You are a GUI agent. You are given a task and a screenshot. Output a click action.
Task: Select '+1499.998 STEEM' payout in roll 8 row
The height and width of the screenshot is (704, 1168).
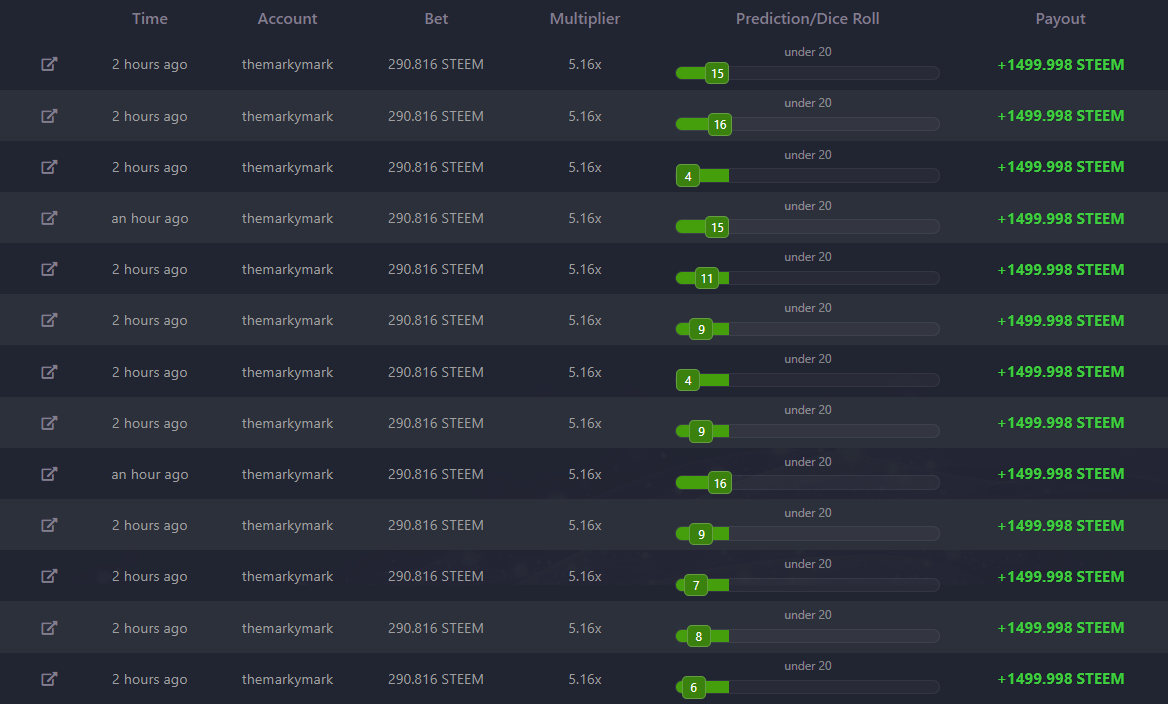1061,628
